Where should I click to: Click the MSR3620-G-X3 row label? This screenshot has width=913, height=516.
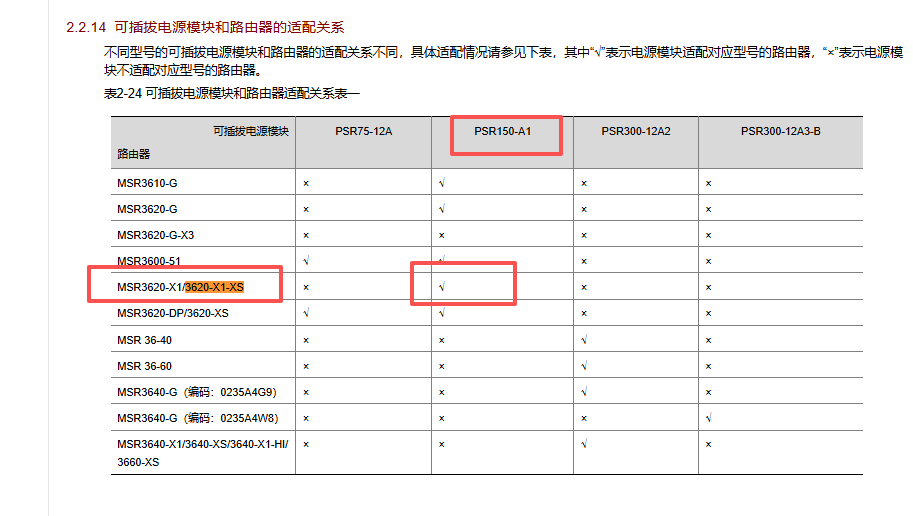click(155, 235)
